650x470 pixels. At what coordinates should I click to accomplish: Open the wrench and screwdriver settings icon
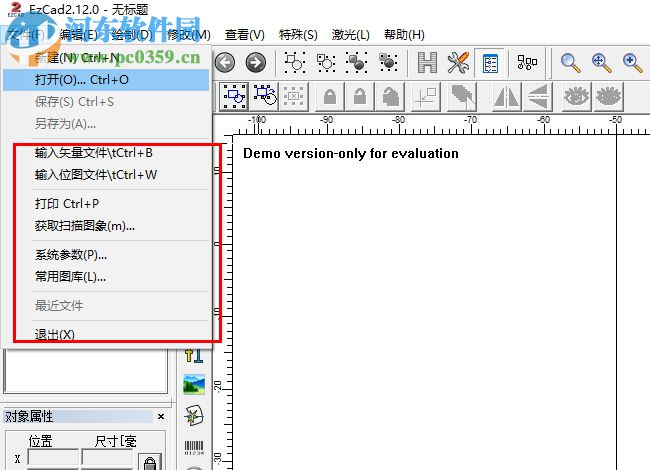click(458, 63)
